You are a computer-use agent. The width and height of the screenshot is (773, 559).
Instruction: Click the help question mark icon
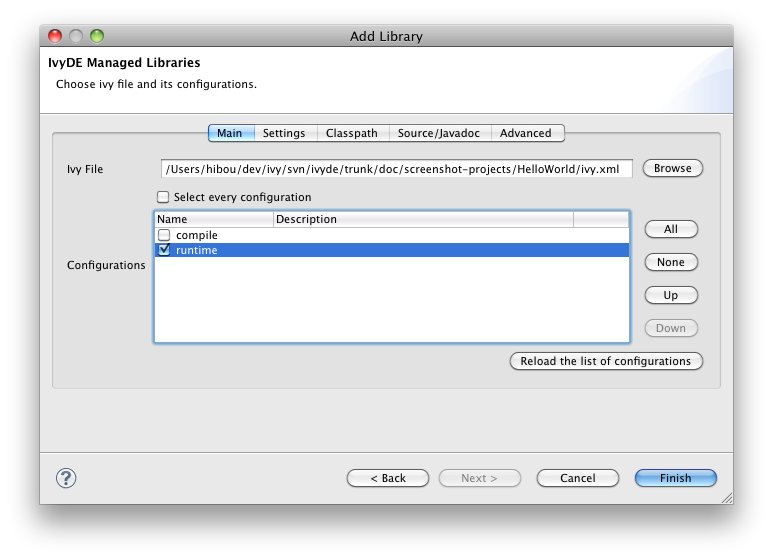point(68,478)
